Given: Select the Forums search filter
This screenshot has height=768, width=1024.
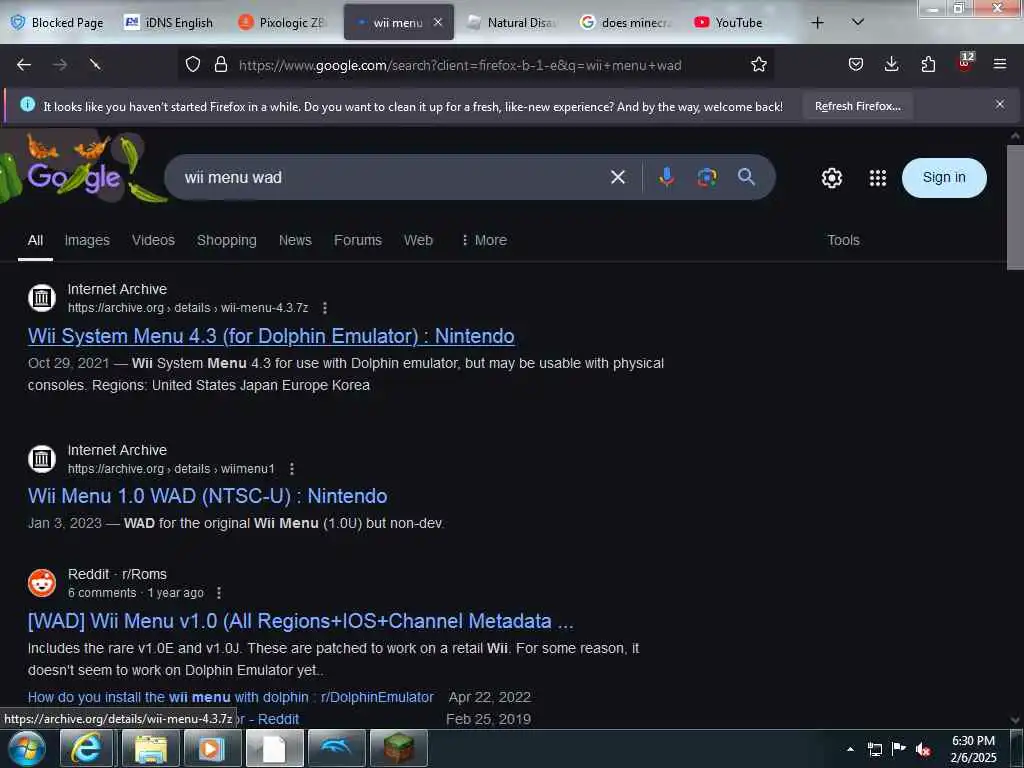Looking at the screenshot, I should 358,240.
